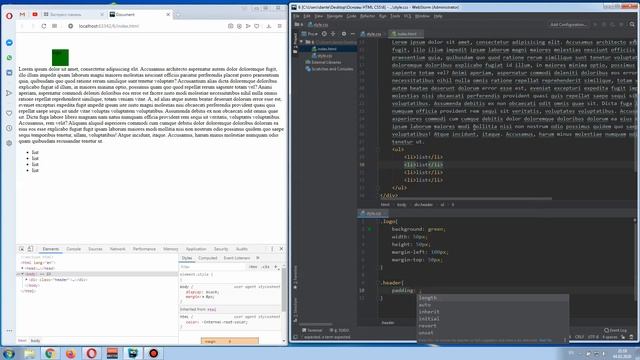Hide the Project panel with minus icon
This screenshot has width=640, height=360.
[353, 34]
